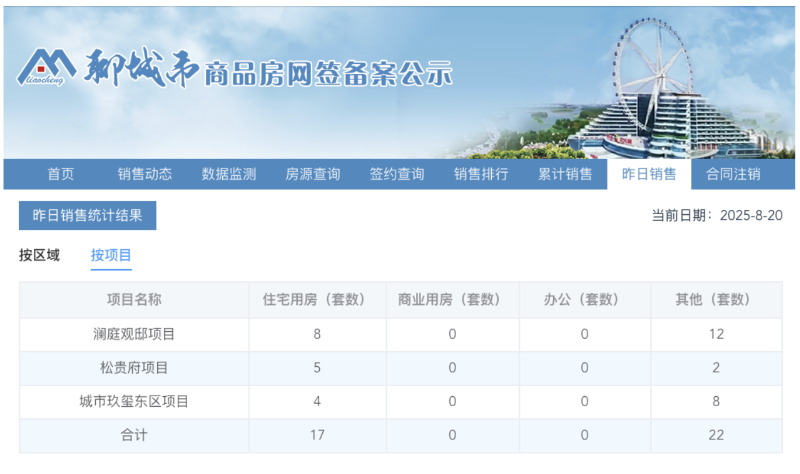Click the 昨日销售统计结果 button
This screenshot has width=800, height=474.
point(88,215)
